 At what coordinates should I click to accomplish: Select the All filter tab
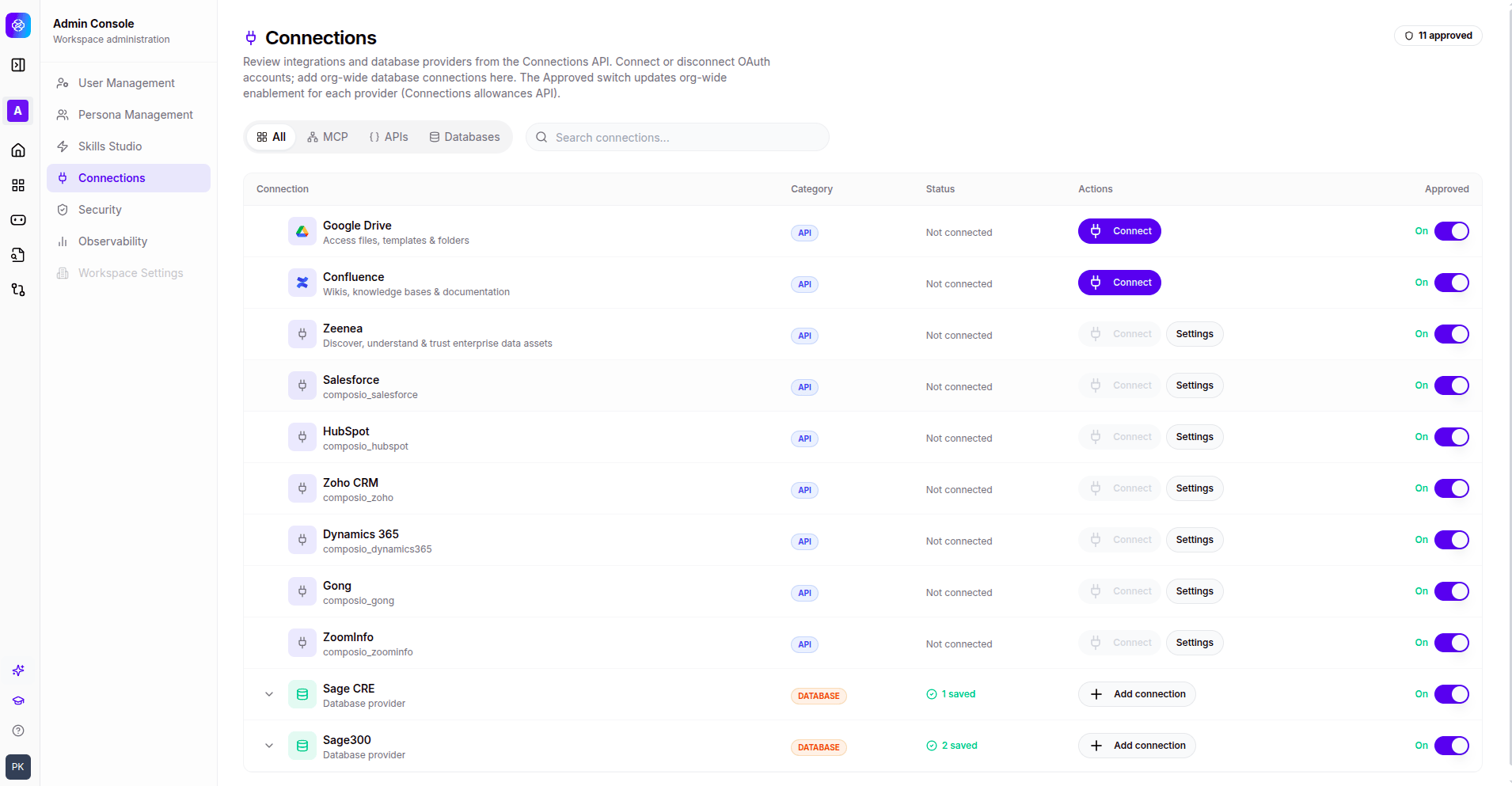pyautogui.click(x=272, y=137)
